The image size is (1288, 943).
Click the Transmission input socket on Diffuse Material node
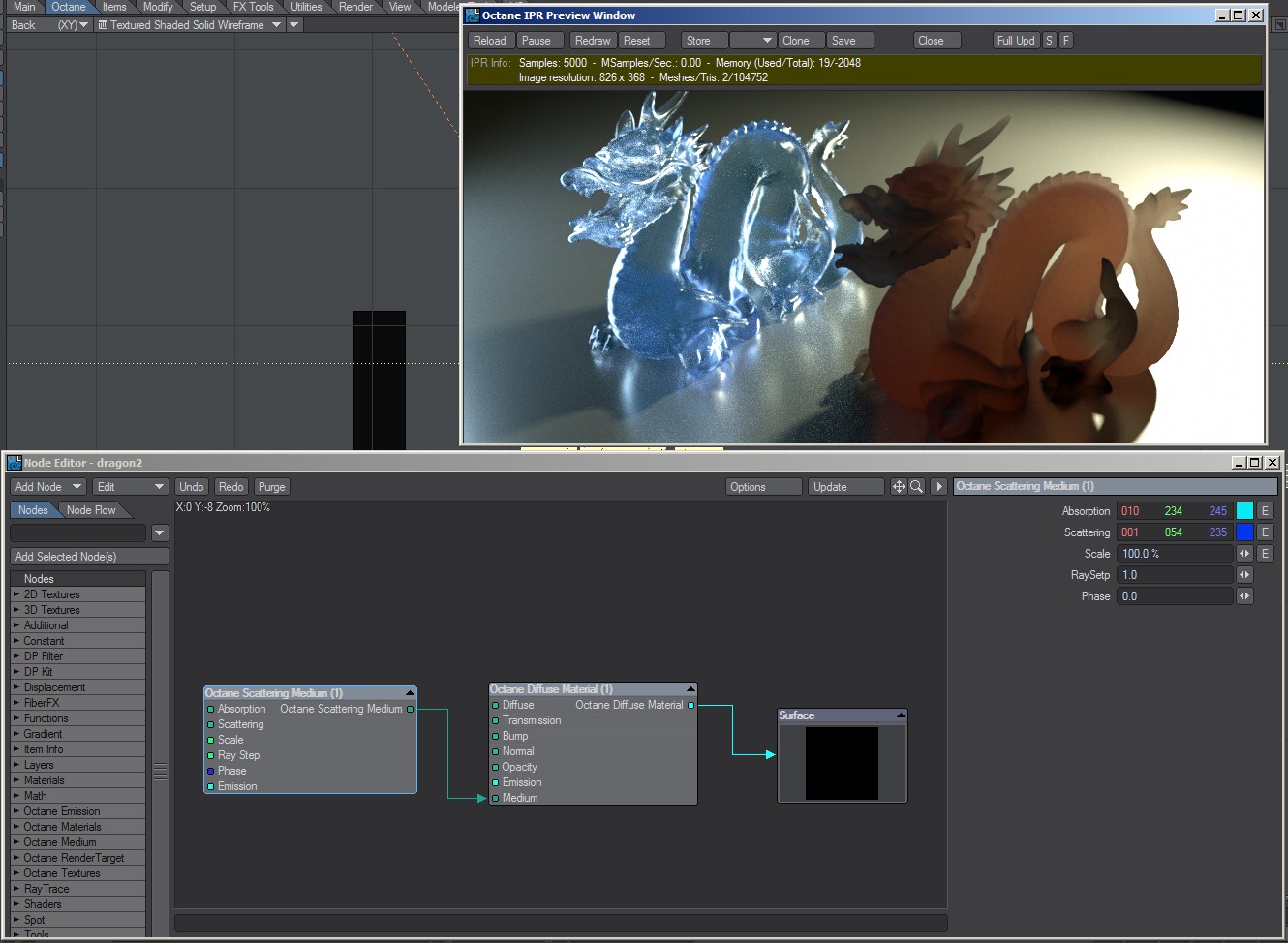(495, 721)
